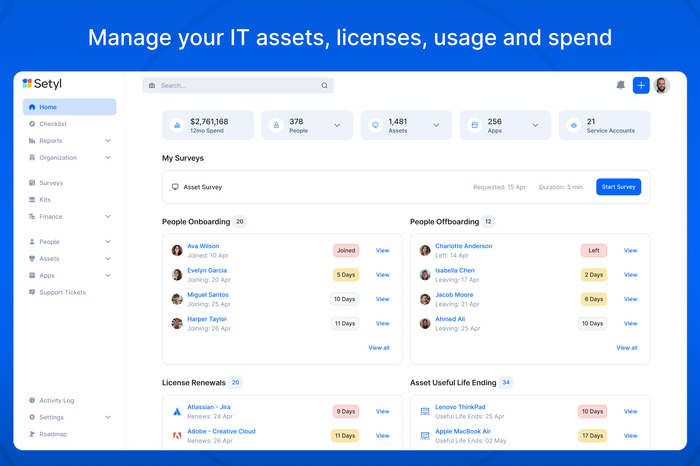Click Asset Useful Life Ending count 34
Viewport: 700px width, 466px height.
[x=506, y=383]
